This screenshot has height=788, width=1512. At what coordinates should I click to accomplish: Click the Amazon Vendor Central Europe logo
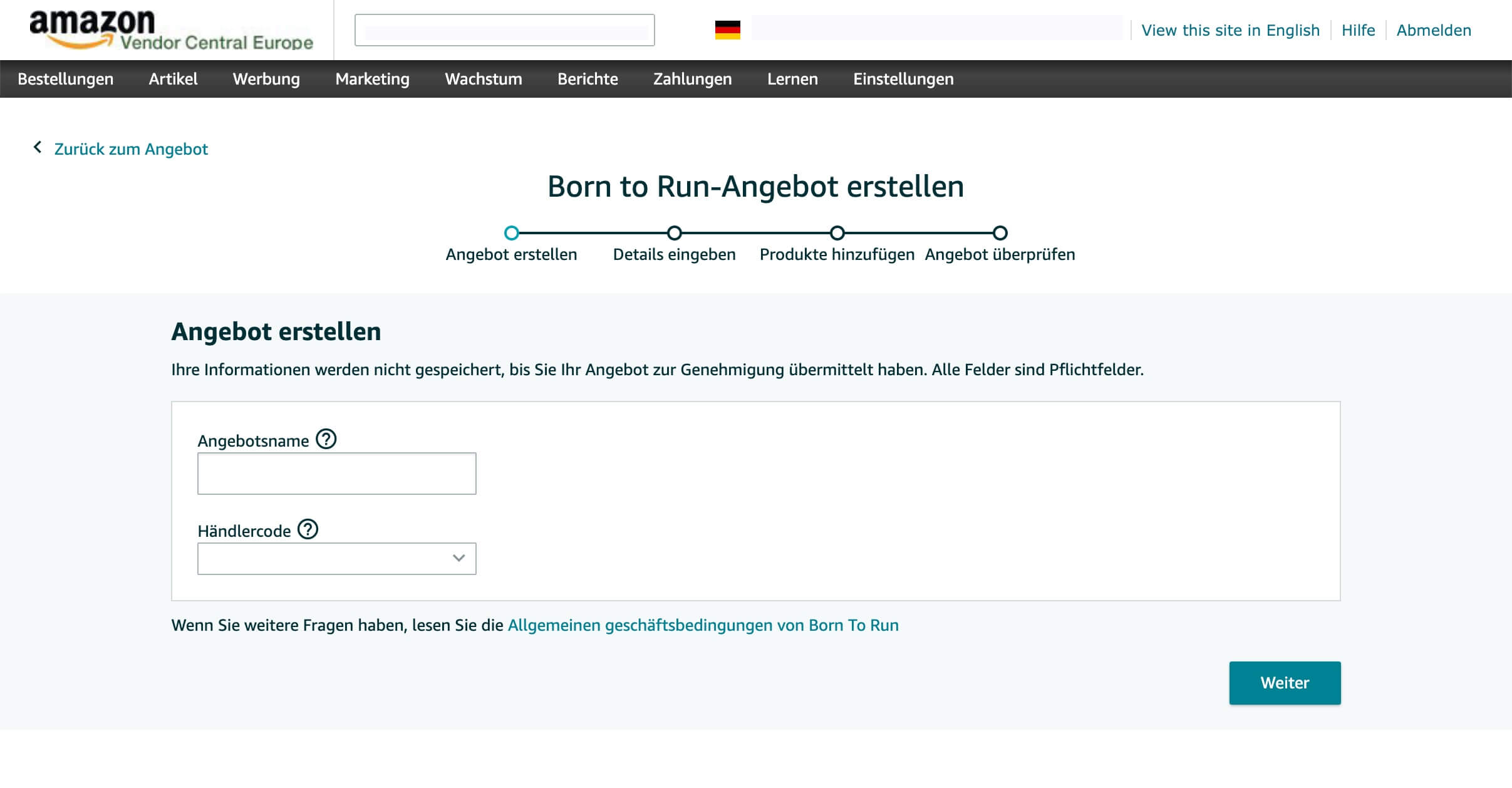[171, 30]
